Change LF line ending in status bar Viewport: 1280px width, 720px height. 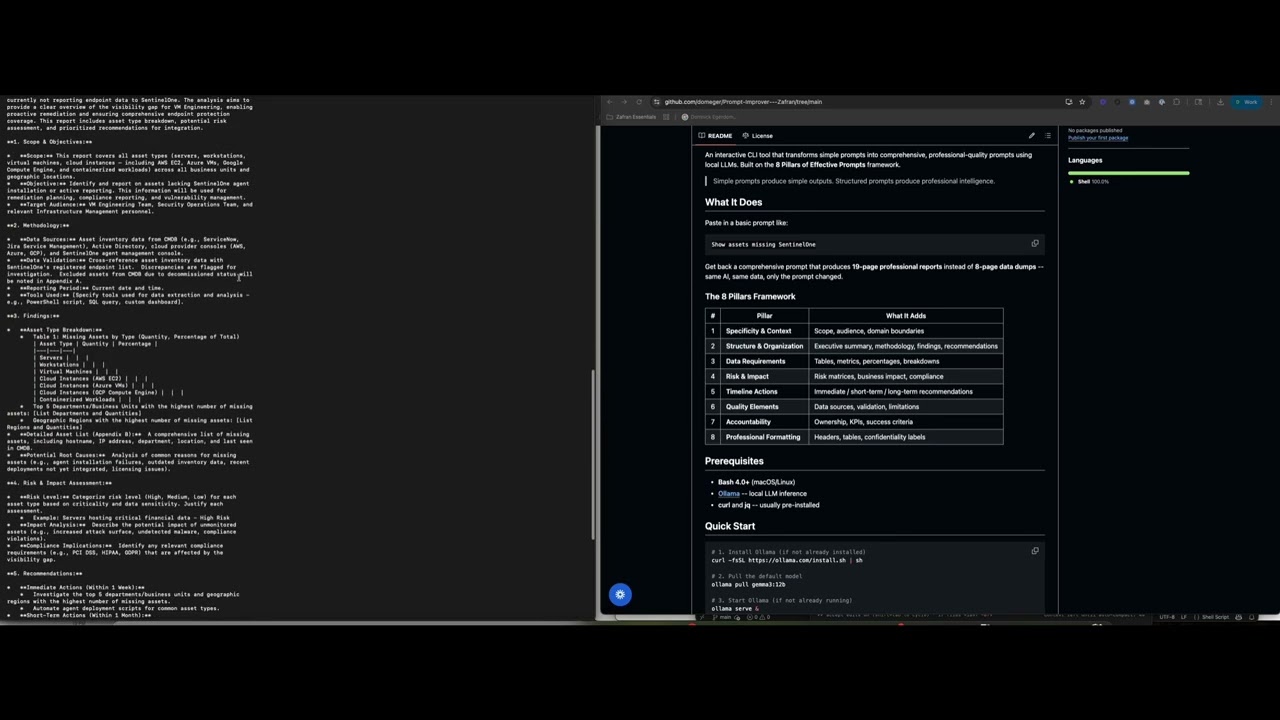(x=1184, y=617)
